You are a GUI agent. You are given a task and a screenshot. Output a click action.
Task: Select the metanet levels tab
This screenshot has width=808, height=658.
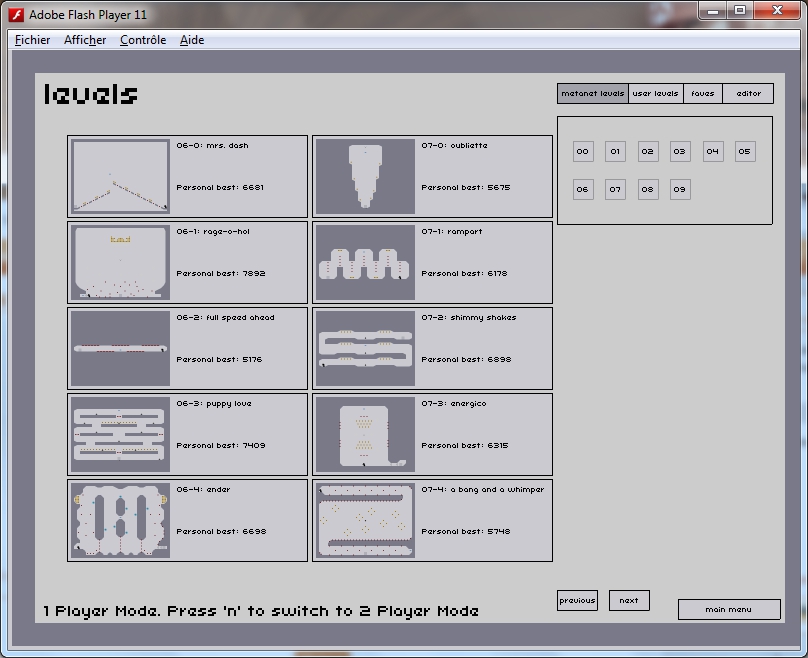(593, 94)
